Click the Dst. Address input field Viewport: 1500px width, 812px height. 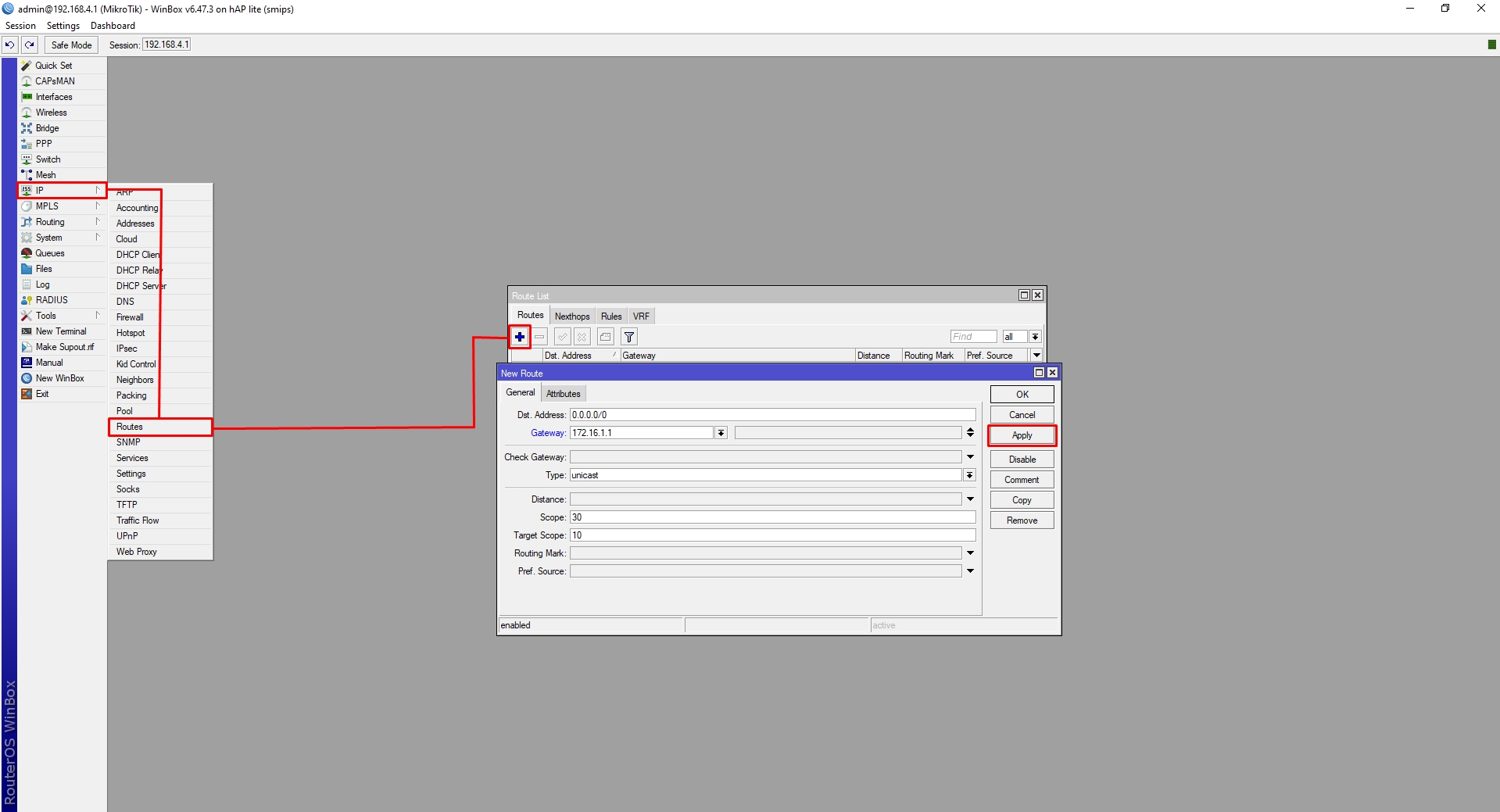[772, 415]
